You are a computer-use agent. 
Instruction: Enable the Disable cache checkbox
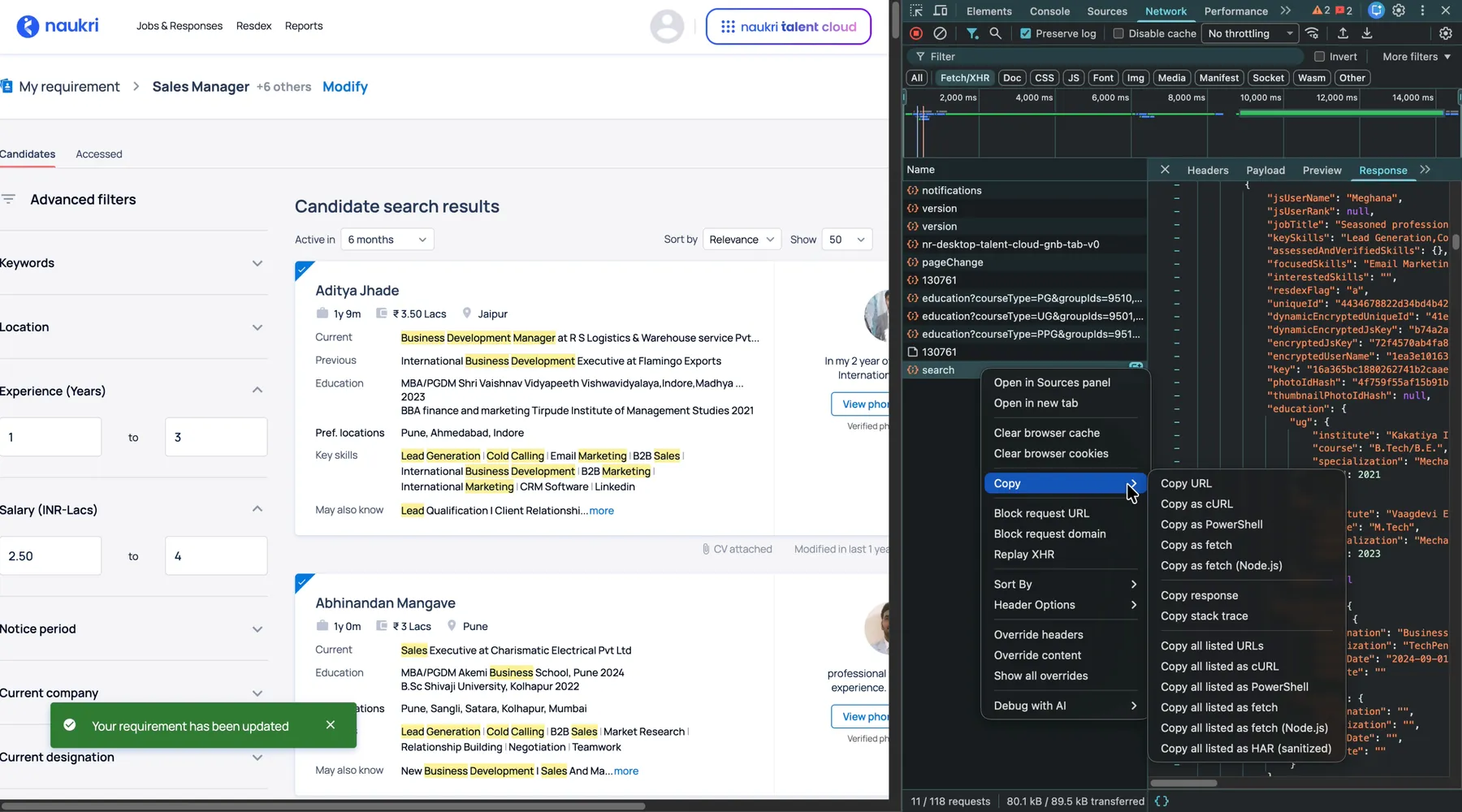pos(1118,33)
